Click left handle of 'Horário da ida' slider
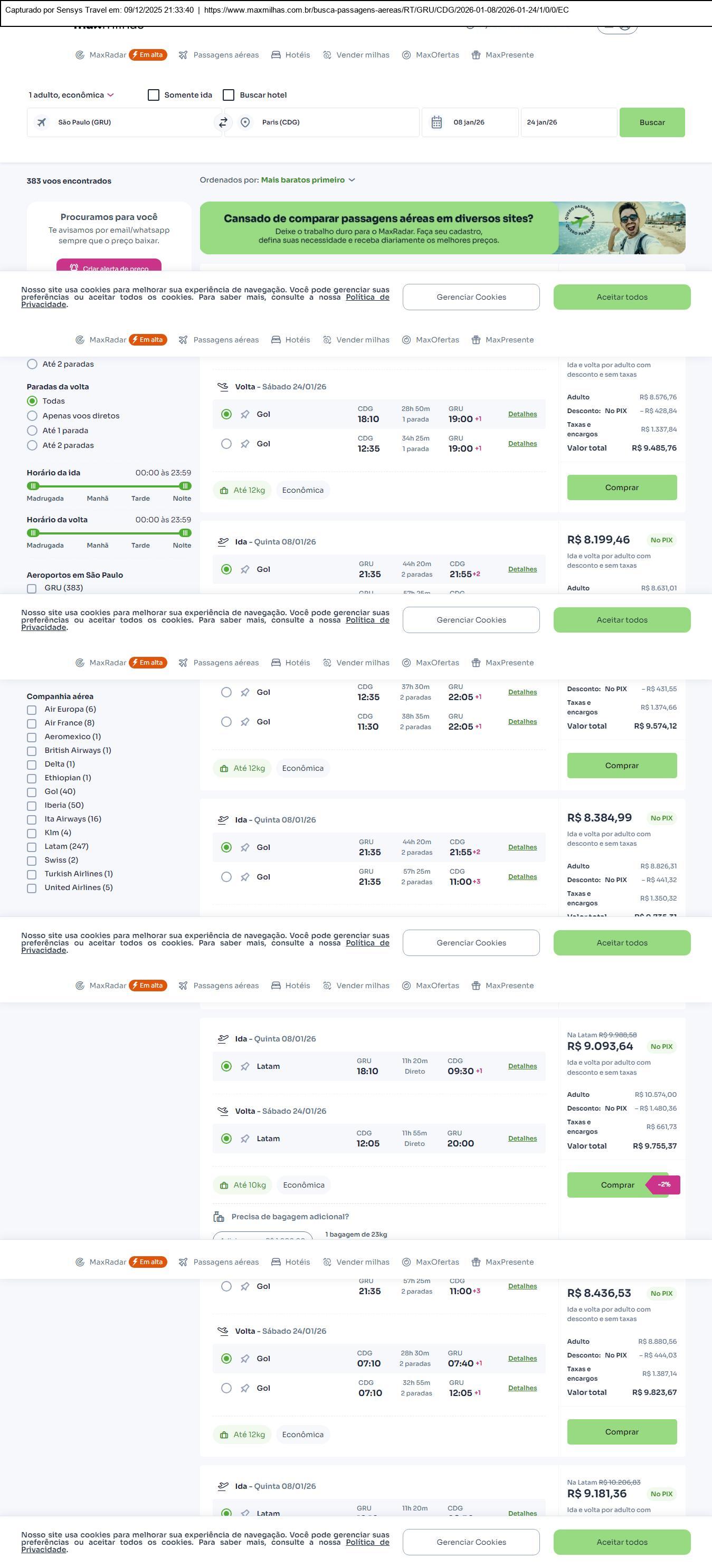The width and height of the screenshot is (712, 1568). tap(33, 486)
